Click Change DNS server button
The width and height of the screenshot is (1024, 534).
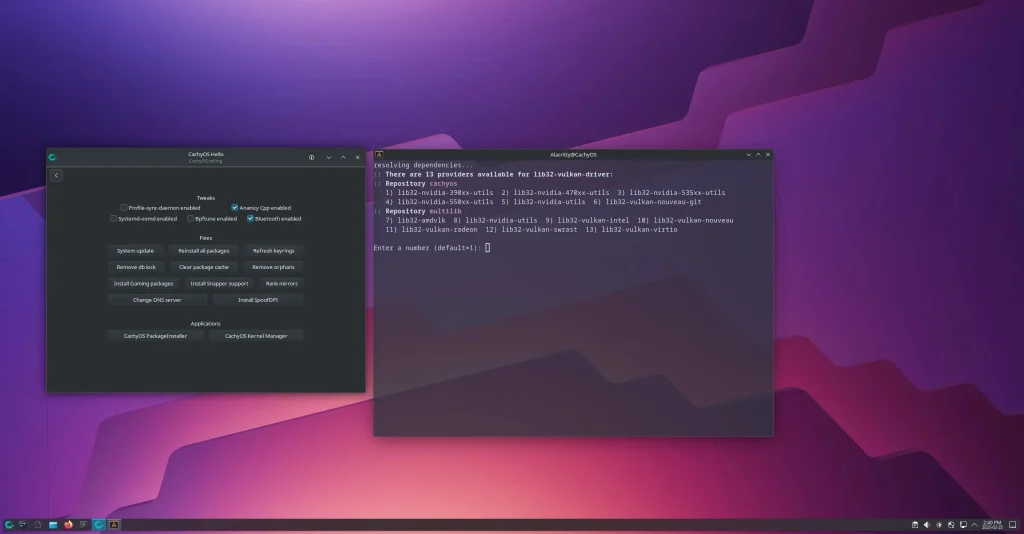[x=157, y=300]
